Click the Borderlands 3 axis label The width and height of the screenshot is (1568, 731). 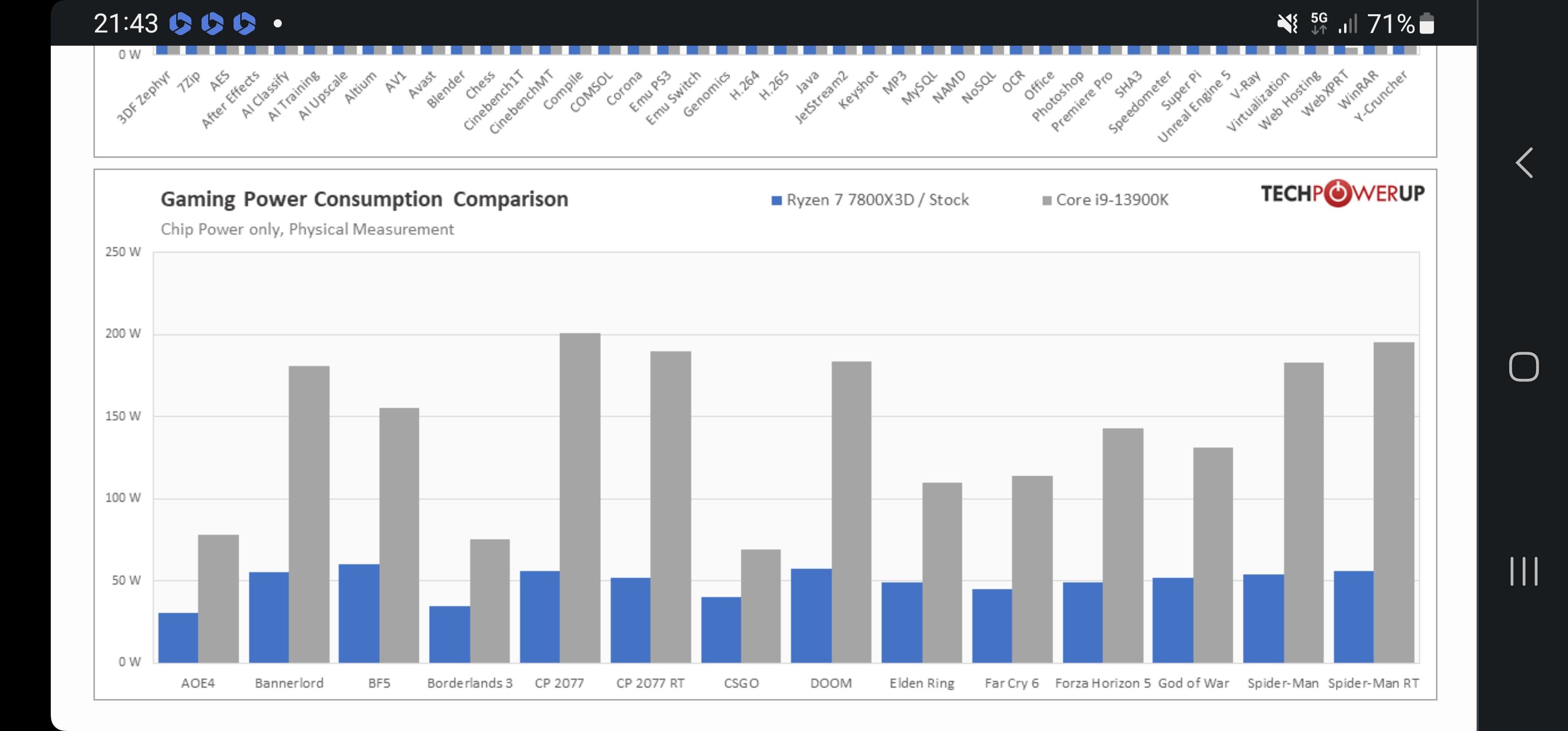[470, 683]
